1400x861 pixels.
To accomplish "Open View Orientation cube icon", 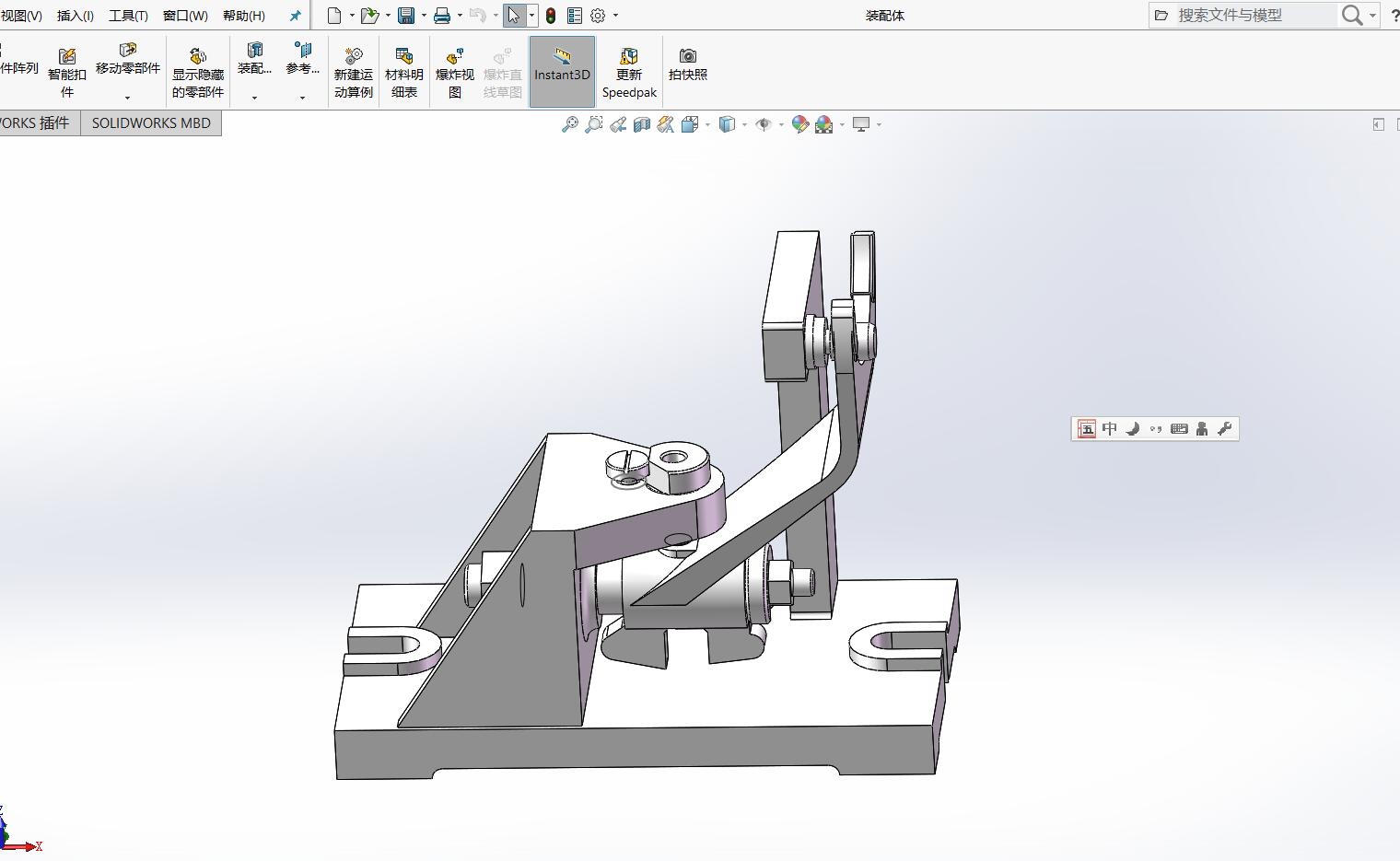I will tap(690, 124).
